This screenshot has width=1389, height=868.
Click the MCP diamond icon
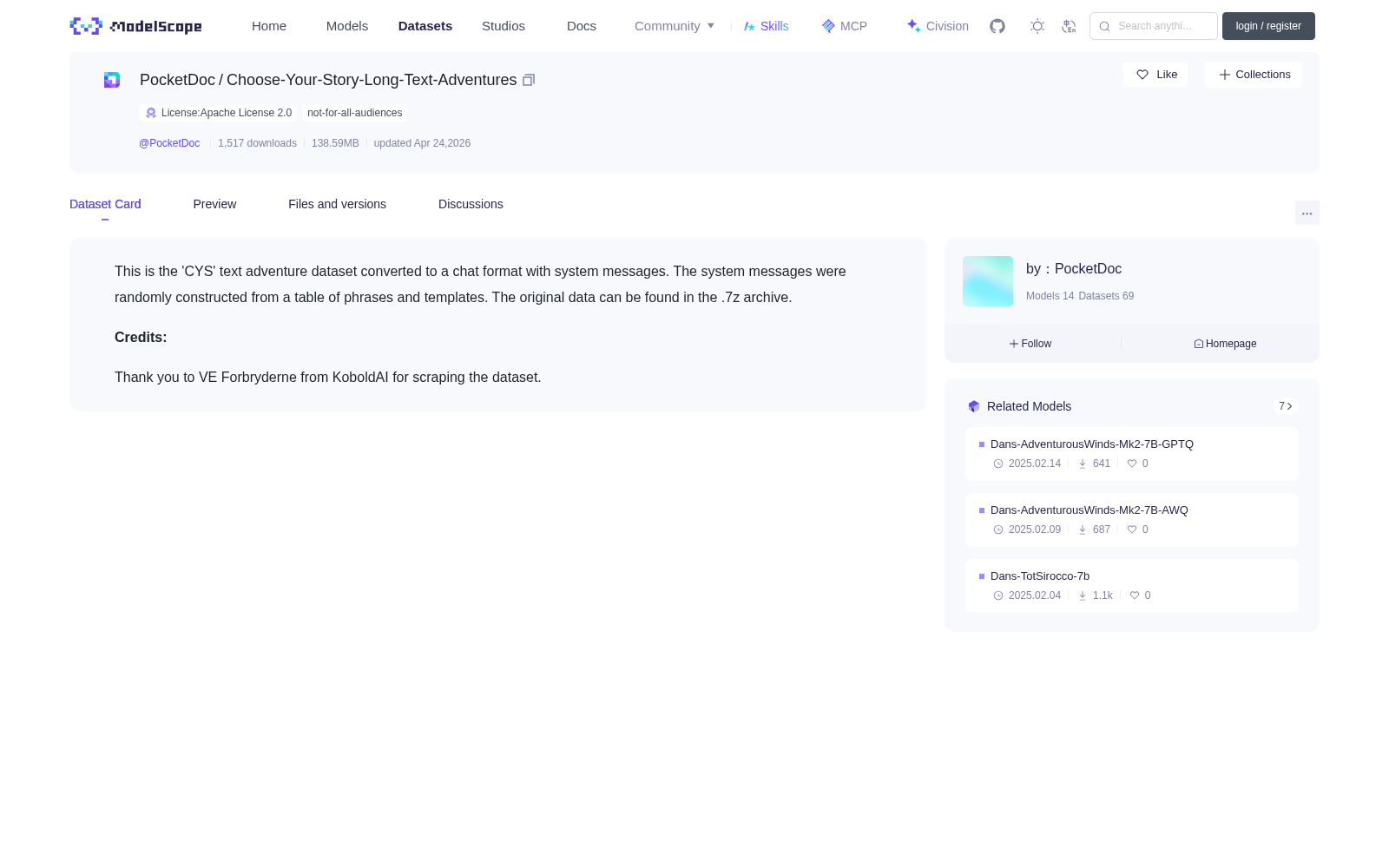(828, 26)
